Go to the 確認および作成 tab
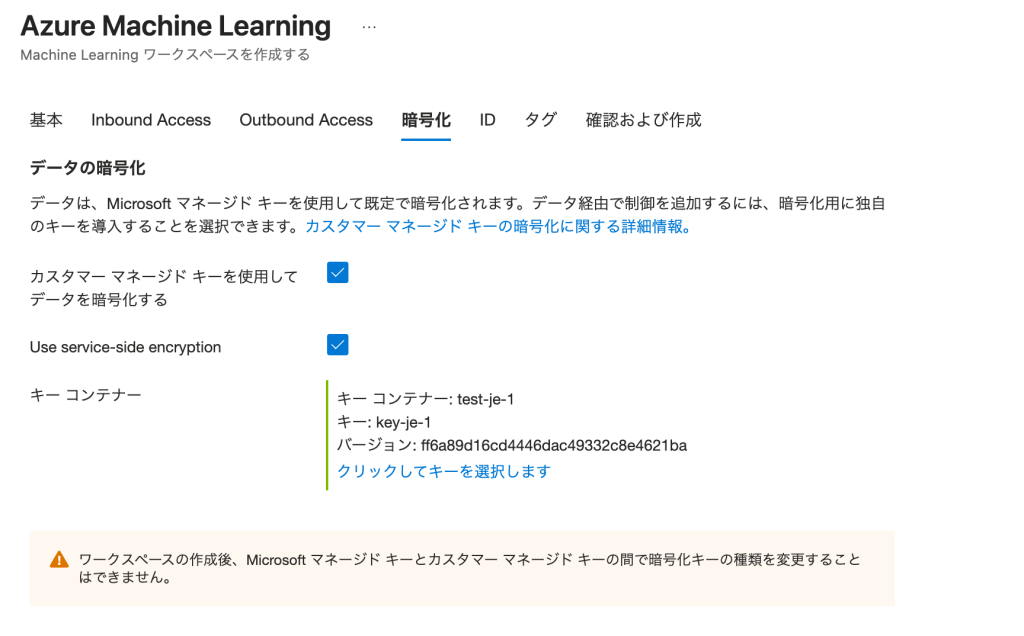 (643, 120)
